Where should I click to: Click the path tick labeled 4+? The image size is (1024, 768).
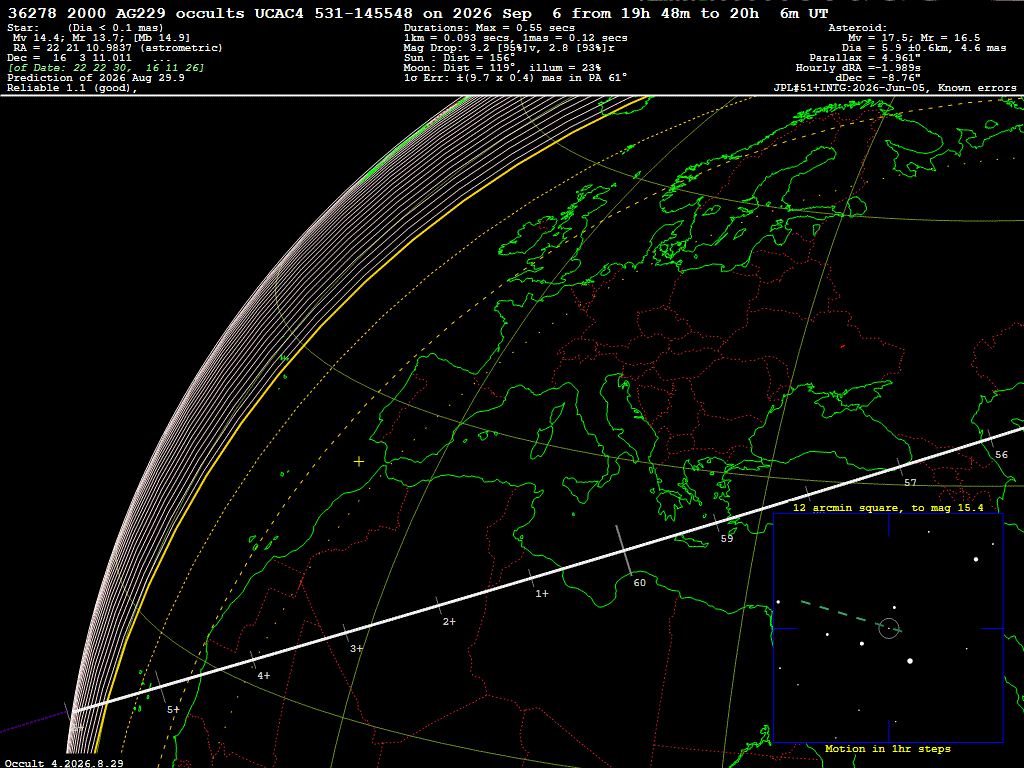(x=264, y=676)
